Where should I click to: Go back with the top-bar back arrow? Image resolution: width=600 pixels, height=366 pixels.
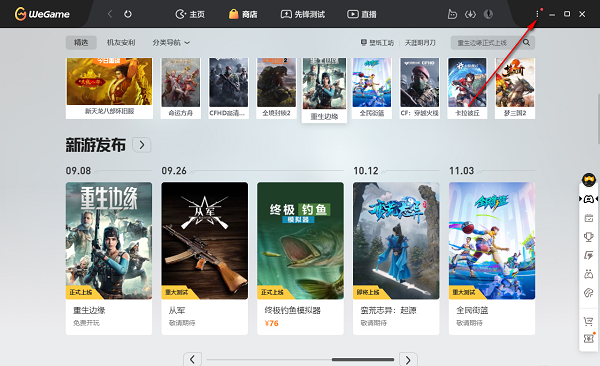[x=110, y=14]
